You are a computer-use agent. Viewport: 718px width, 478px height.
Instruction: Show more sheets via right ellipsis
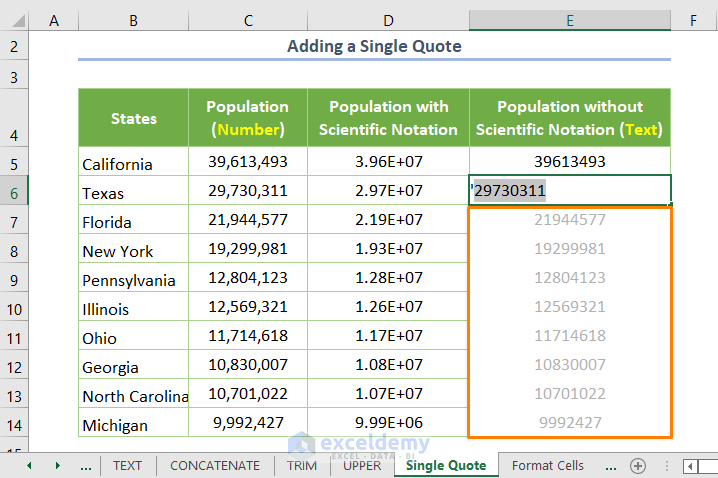coord(609,466)
